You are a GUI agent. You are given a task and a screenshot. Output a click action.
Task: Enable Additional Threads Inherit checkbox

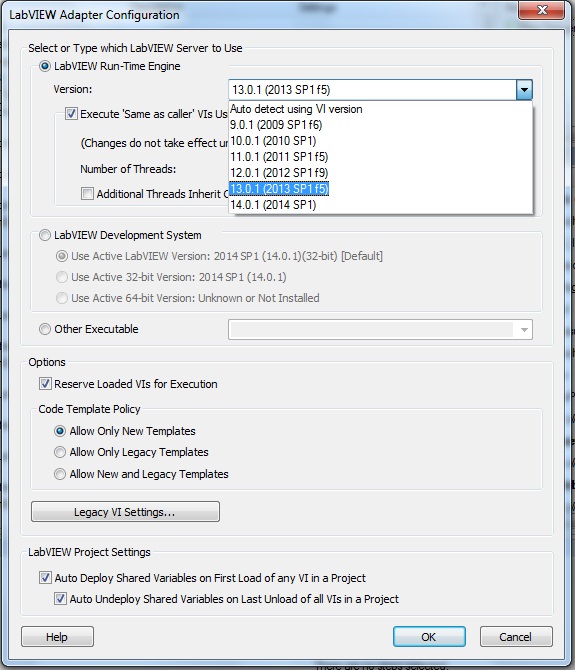pos(87,194)
